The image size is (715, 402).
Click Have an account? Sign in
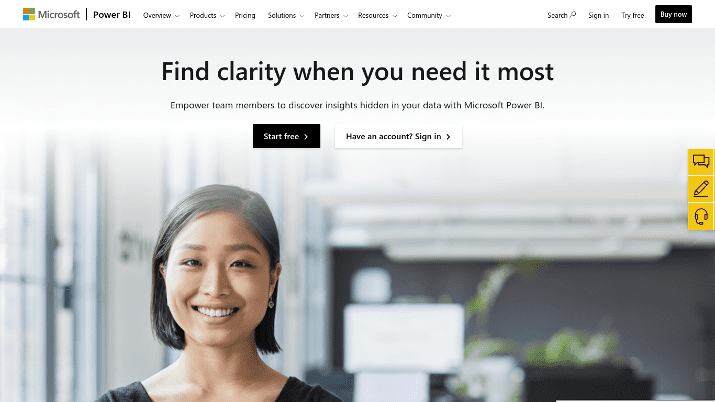(x=398, y=136)
